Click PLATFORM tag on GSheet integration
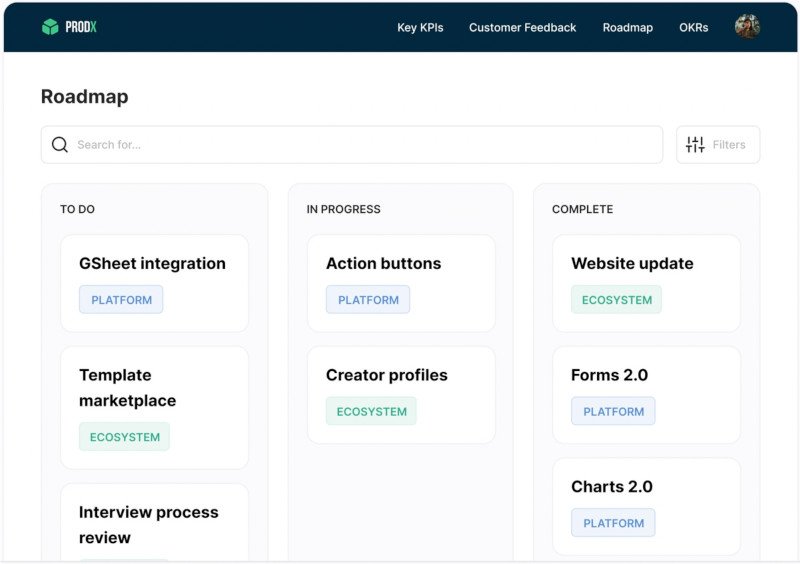This screenshot has width=800, height=564. [x=121, y=300]
